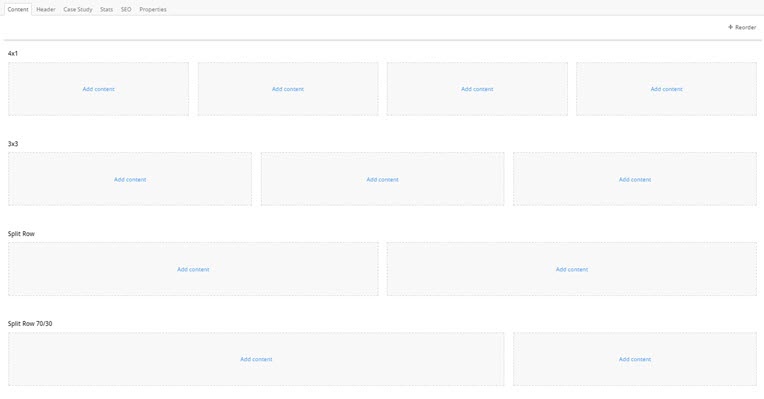Add content to narrow 70/30 cell

tap(635, 359)
